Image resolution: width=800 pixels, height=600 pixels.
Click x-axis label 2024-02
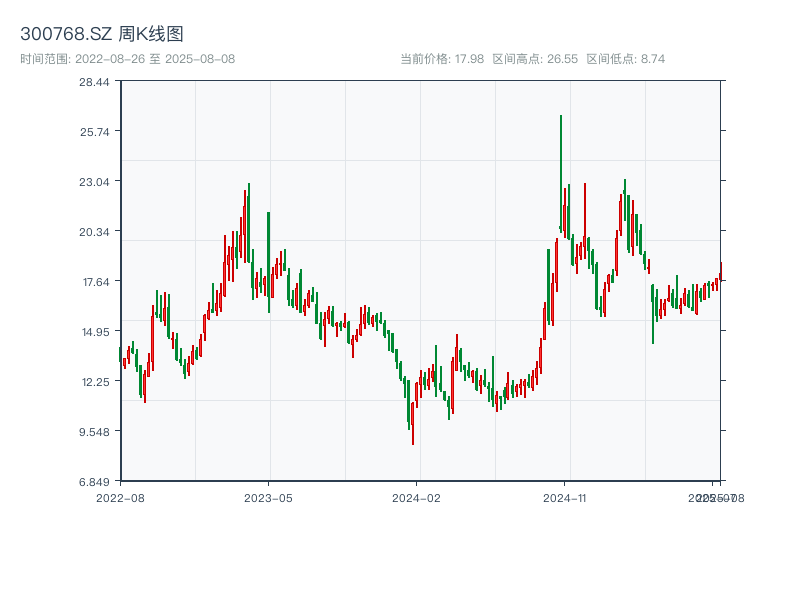tap(416, 498)
